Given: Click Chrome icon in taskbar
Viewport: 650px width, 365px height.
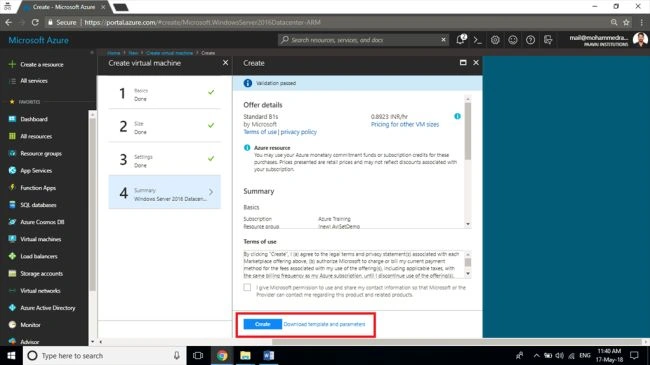Looking at the screenshot, I should coord(222,355).
